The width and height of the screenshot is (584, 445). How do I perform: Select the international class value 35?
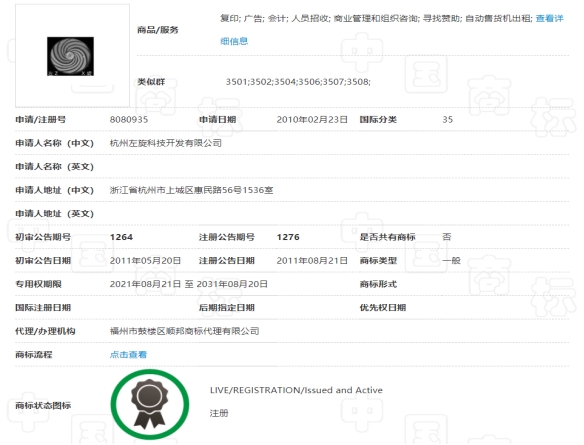[x=447, y=120]
